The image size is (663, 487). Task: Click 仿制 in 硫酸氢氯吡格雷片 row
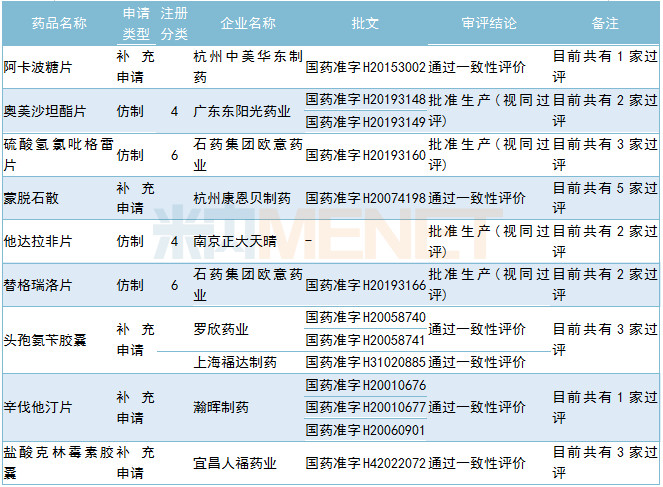pos(130,155)
